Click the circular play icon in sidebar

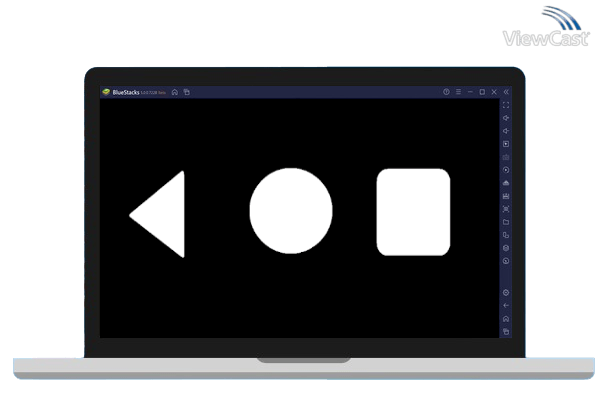pos(506,170)
